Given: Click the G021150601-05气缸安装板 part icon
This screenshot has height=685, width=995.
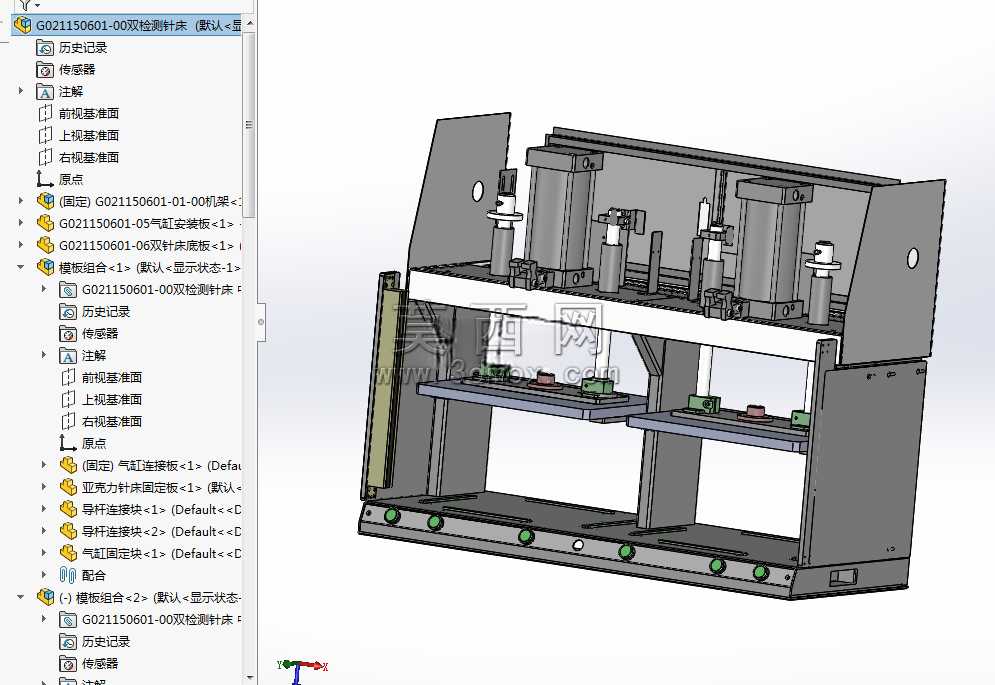Looking at the screenshot, I should (x=45, y=223).
